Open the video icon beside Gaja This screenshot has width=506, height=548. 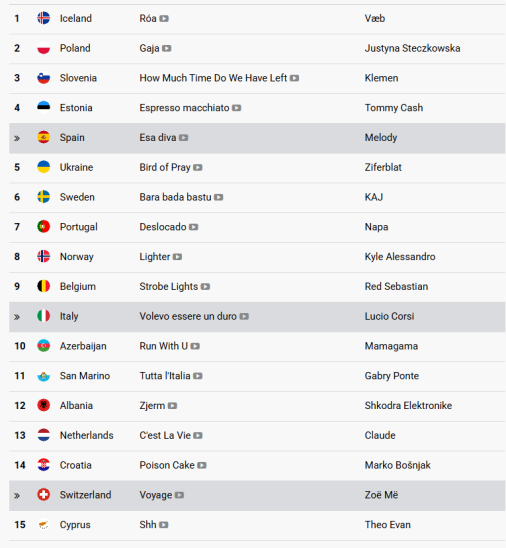coord(166,48)
